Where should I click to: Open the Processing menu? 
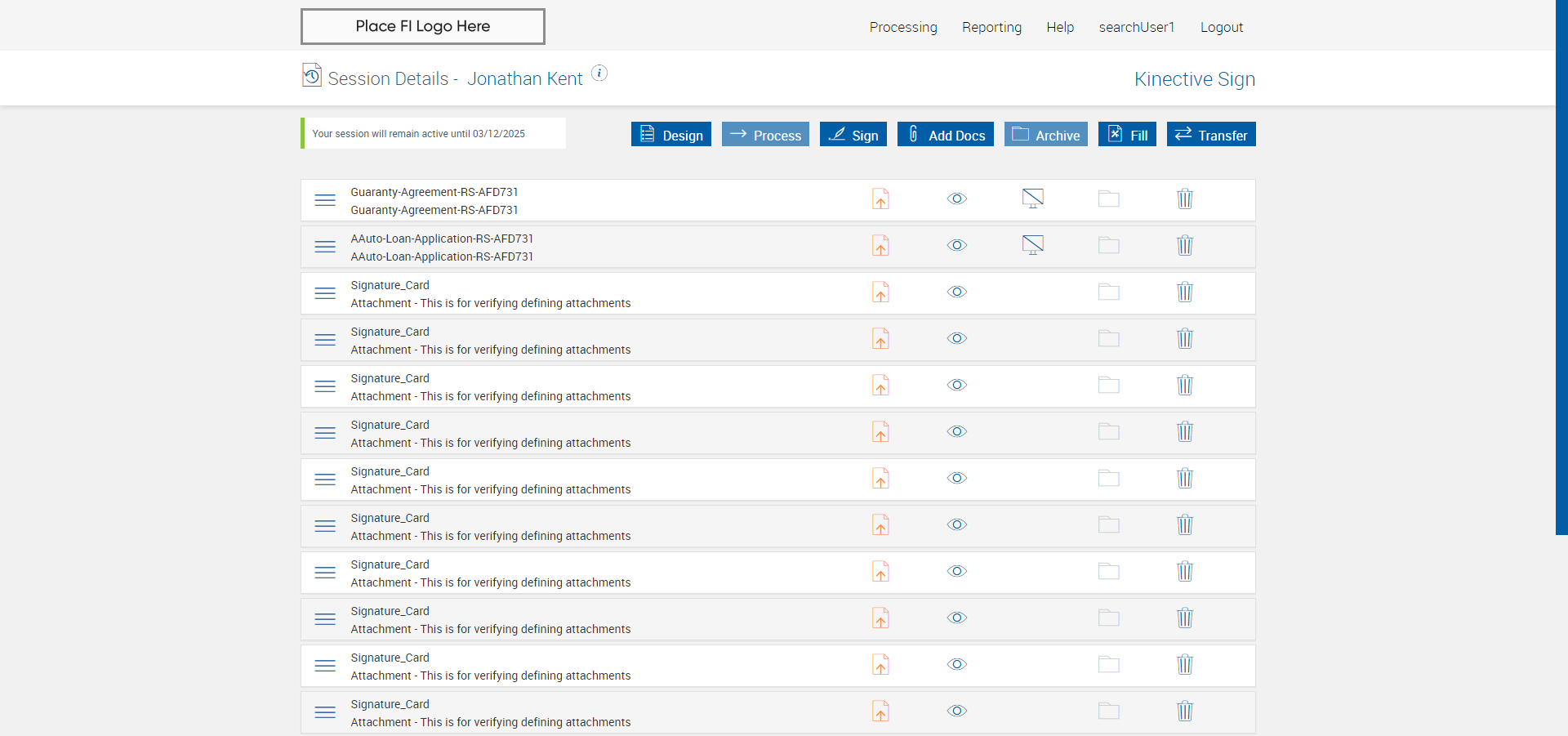903,27
